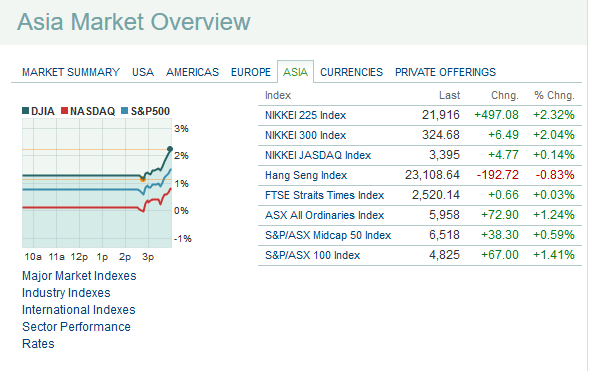Go to the Europe tab

pos(251,72)
